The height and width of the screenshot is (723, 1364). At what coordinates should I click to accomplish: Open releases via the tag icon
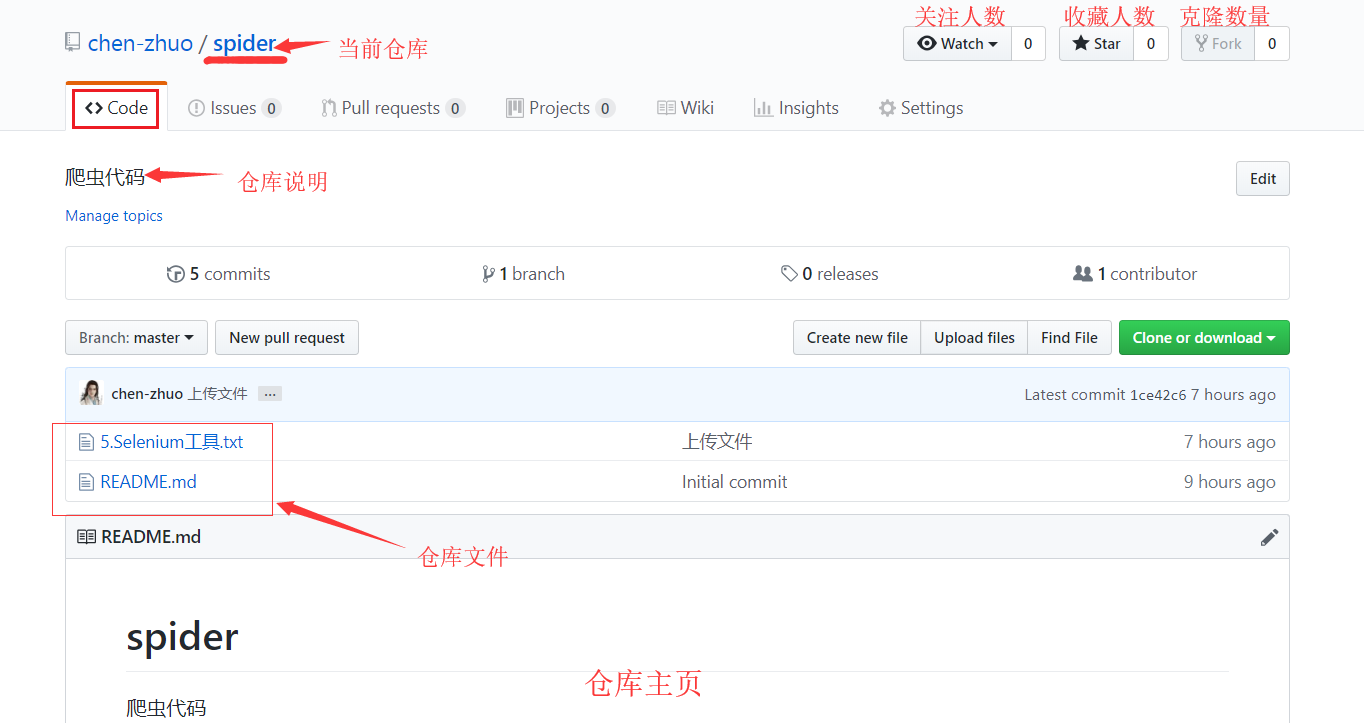coord(790,273)
